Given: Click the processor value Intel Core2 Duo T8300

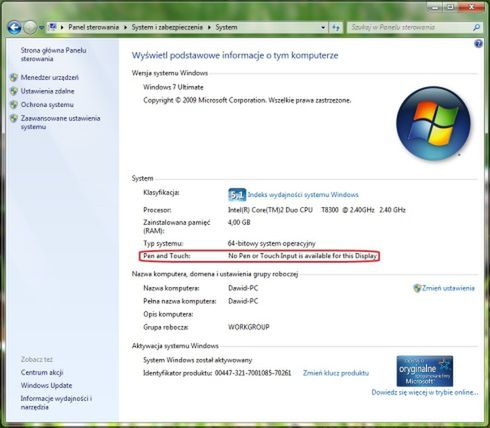Looking at the screenshot, I should [x=317, y=210].
